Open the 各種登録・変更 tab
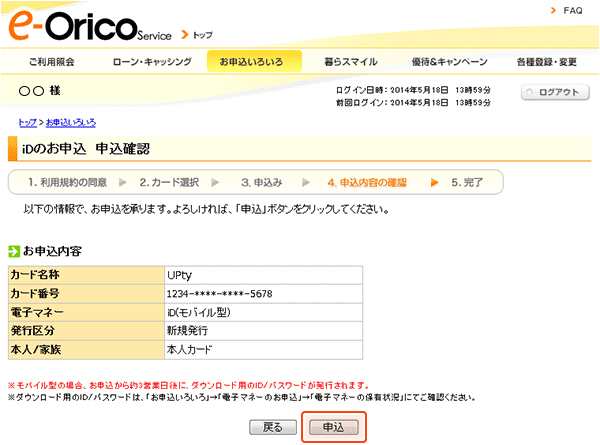This screenshot has height=445, width=600. 546,62
